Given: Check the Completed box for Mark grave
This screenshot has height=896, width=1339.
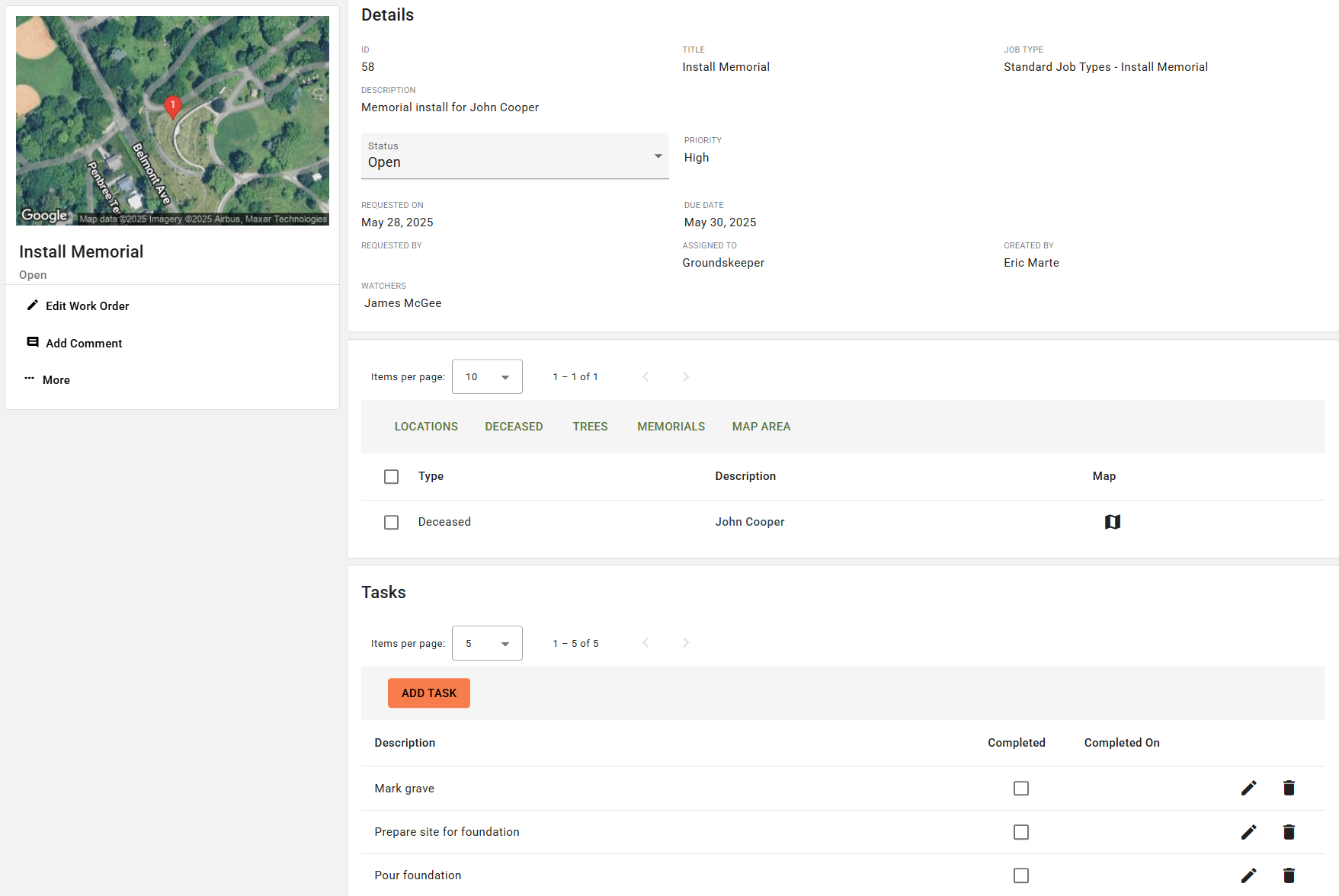Looking at the screenshot, I should [1021, 788].
